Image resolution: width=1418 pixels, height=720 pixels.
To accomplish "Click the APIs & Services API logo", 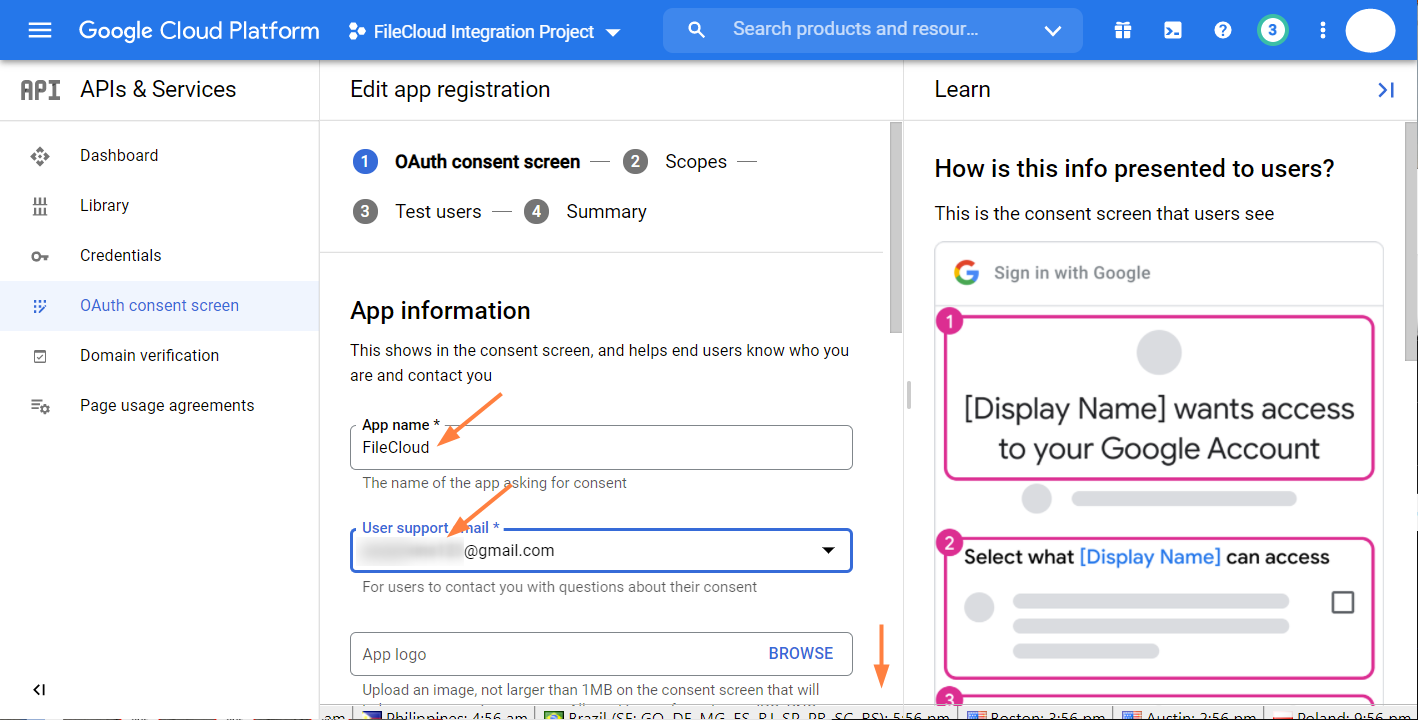I will pyautogui.click(x=40, y=89).
